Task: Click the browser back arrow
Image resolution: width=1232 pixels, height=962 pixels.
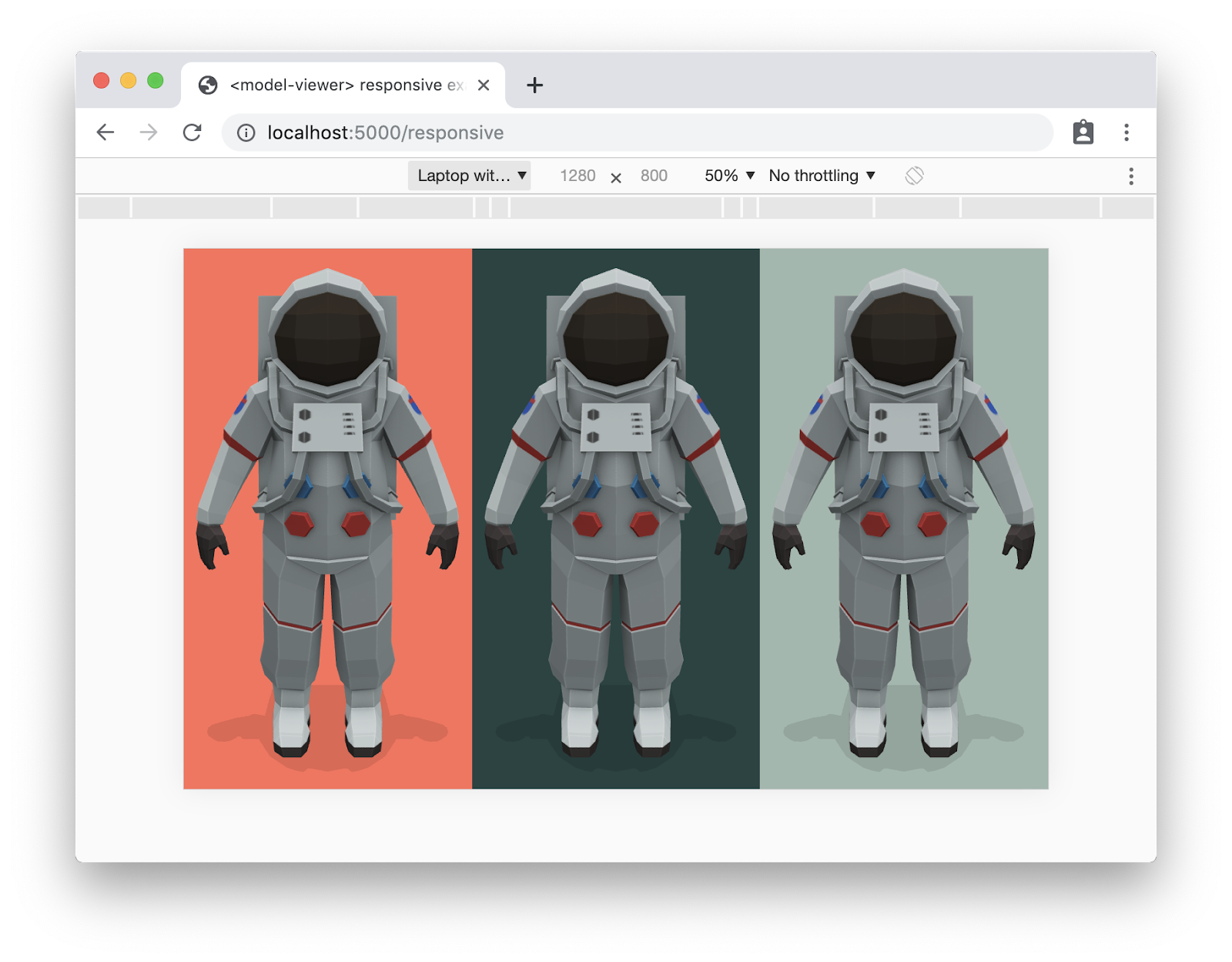Action: [105, 132]
